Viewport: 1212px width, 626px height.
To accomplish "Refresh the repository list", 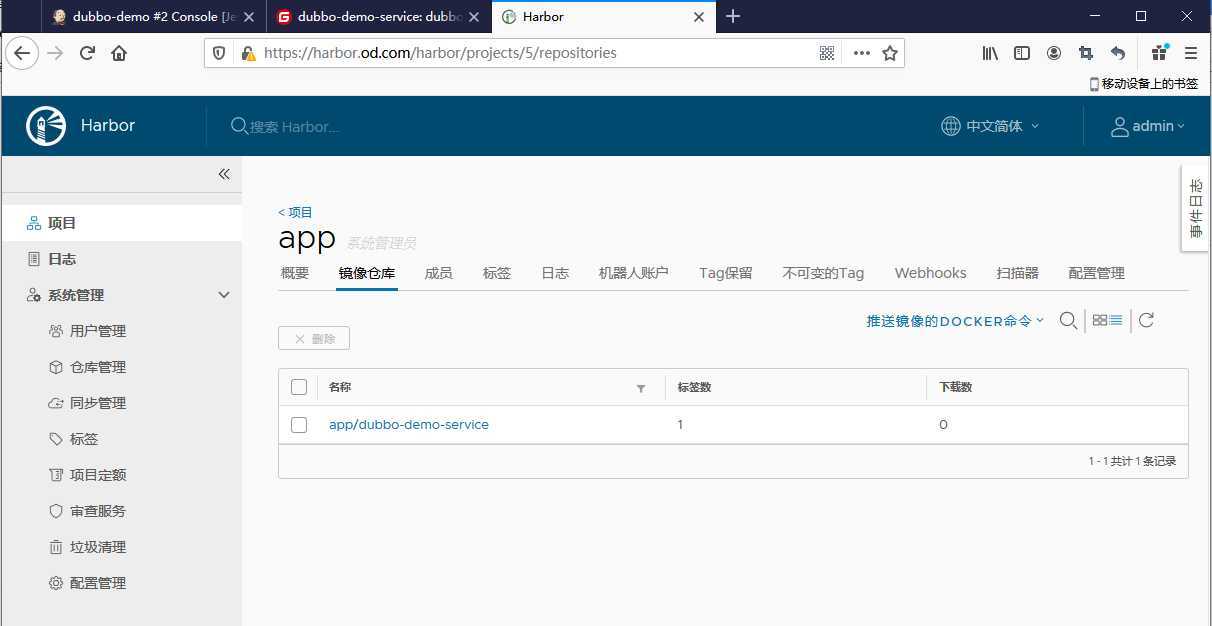I will tap(1146, 320).
